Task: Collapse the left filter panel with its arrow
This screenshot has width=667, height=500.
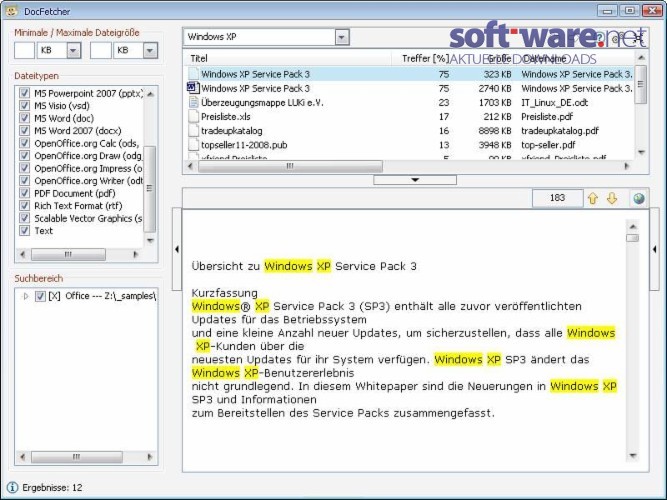Action: tap(177, 249)
